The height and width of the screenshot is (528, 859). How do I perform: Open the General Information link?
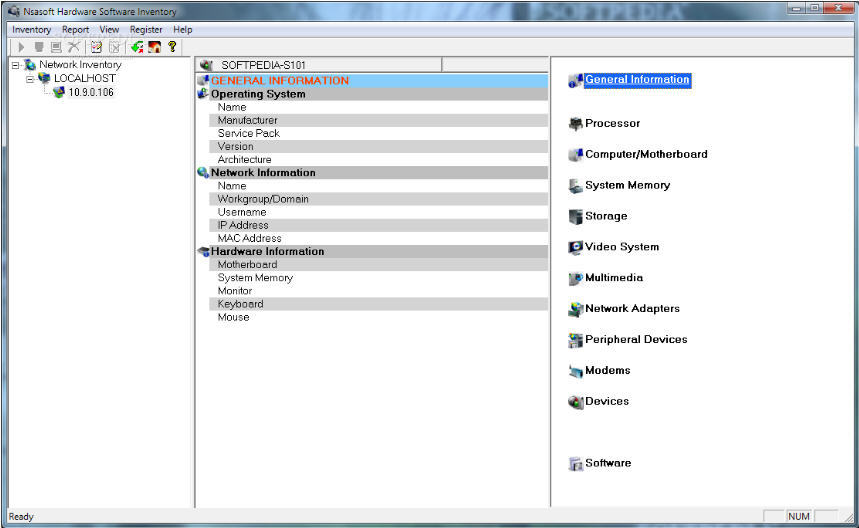[637, 79]
